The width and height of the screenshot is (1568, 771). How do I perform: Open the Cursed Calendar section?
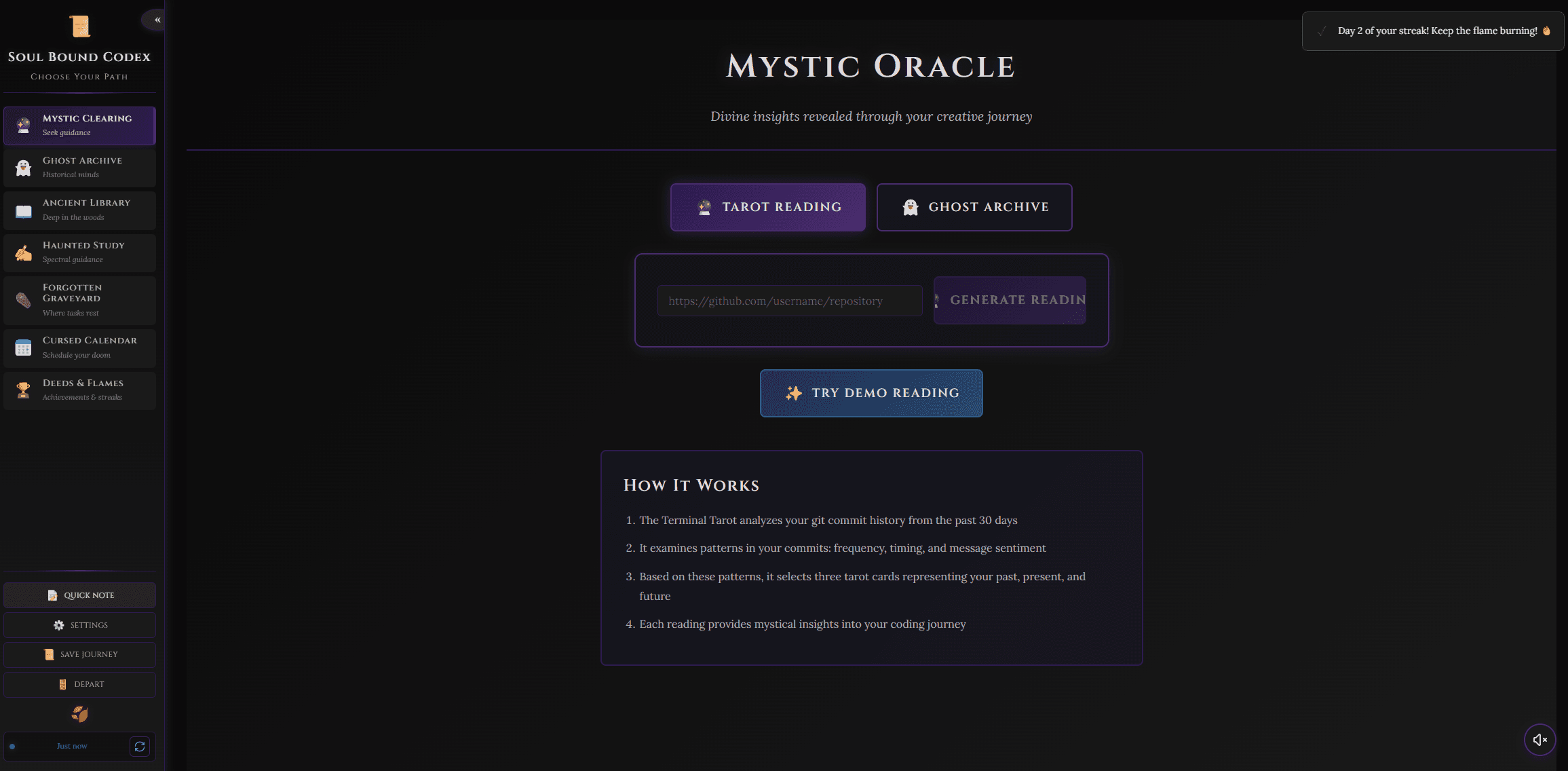coord(79,348)
